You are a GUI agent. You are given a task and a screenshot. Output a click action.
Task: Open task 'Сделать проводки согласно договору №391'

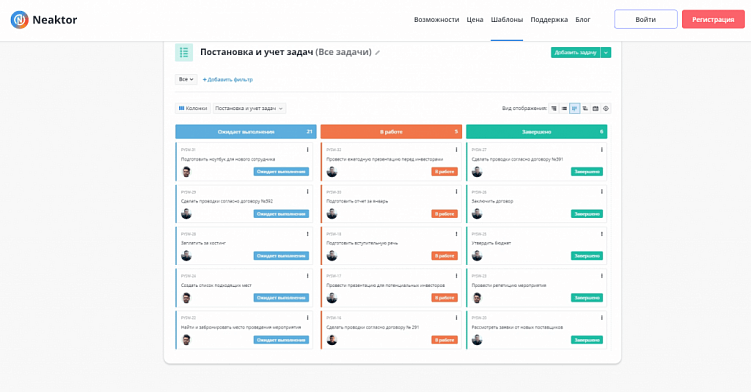[x=517, y=159]
